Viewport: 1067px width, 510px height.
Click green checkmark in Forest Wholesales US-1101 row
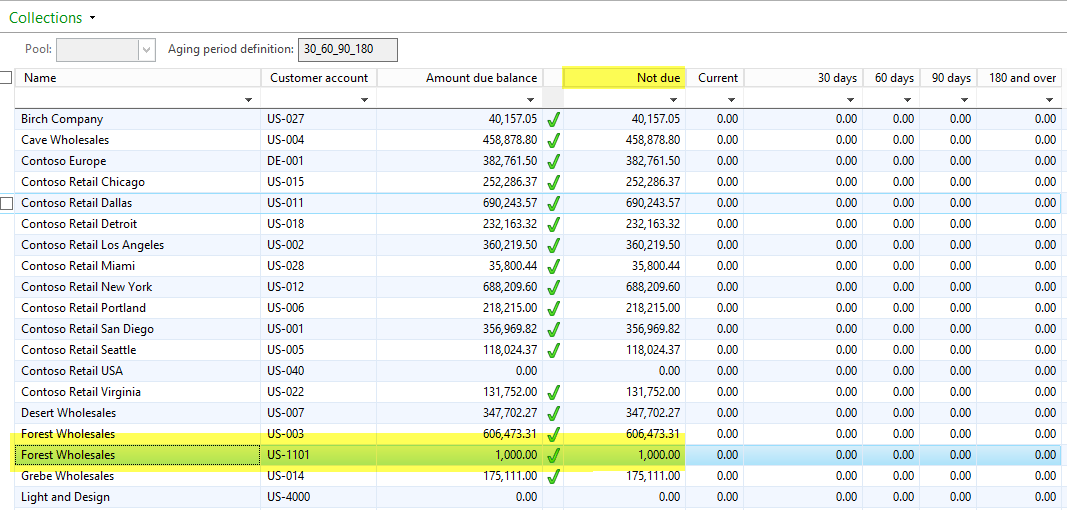553,455
